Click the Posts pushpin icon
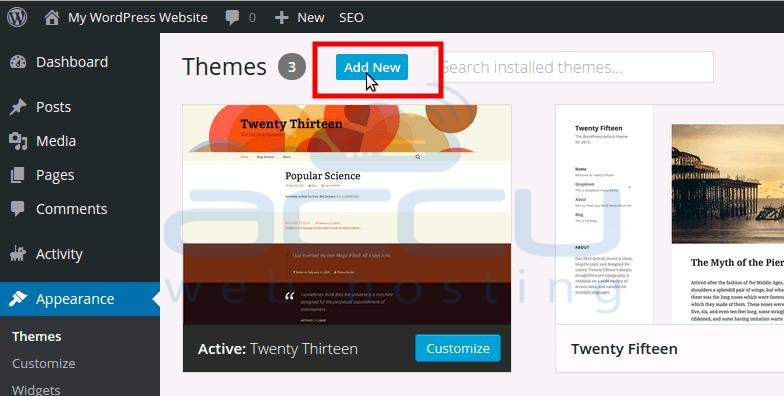 pyautogui.click(x=18, y=107)
